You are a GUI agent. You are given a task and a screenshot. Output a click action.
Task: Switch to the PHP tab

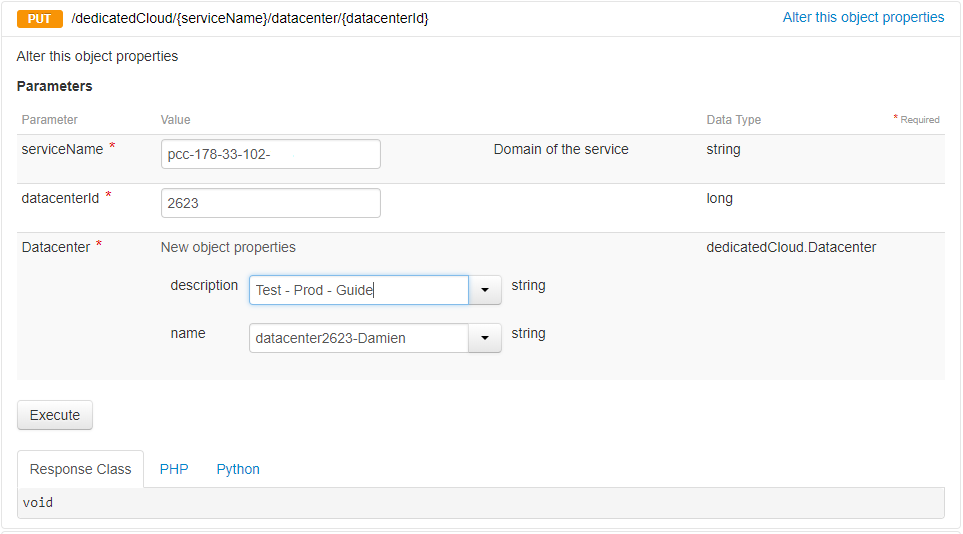coord(174,469)
